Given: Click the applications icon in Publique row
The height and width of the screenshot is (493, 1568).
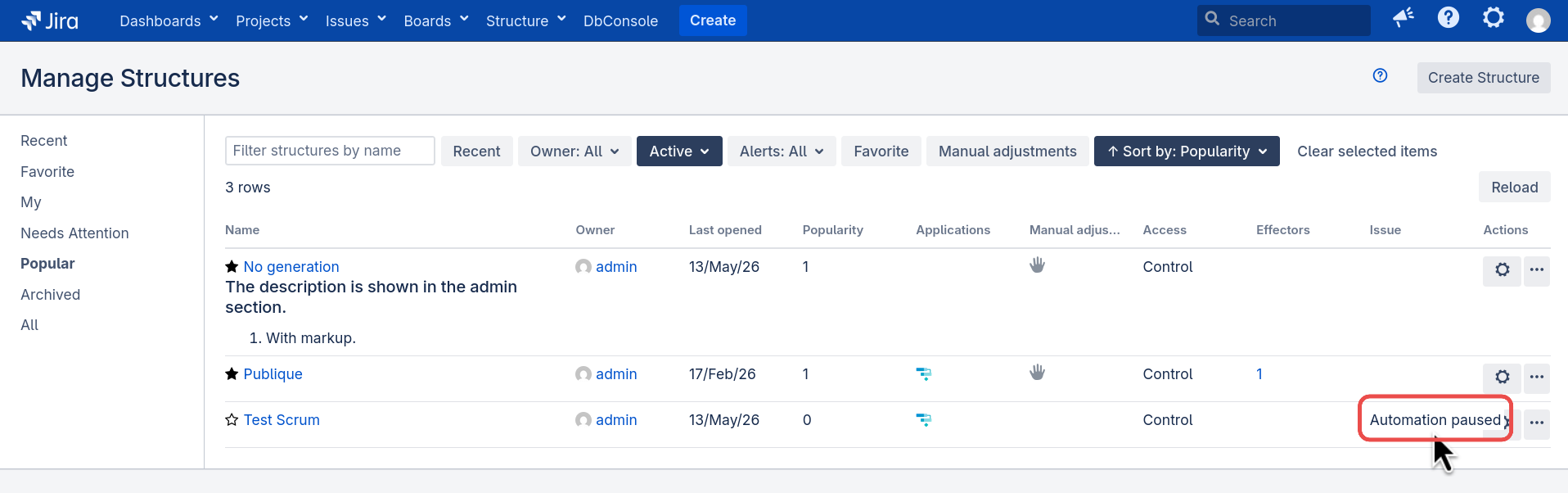Looking at the screenshot, I should pyautogui.click(x=924, y=374).
